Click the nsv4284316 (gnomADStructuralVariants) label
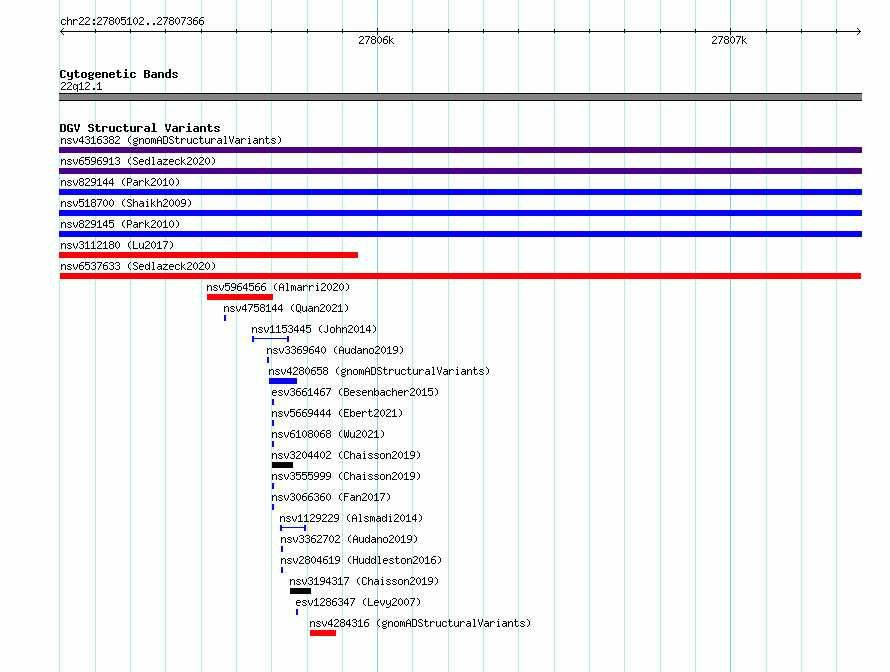The width and height of the screenshot is (890, 672). point(420,623)
